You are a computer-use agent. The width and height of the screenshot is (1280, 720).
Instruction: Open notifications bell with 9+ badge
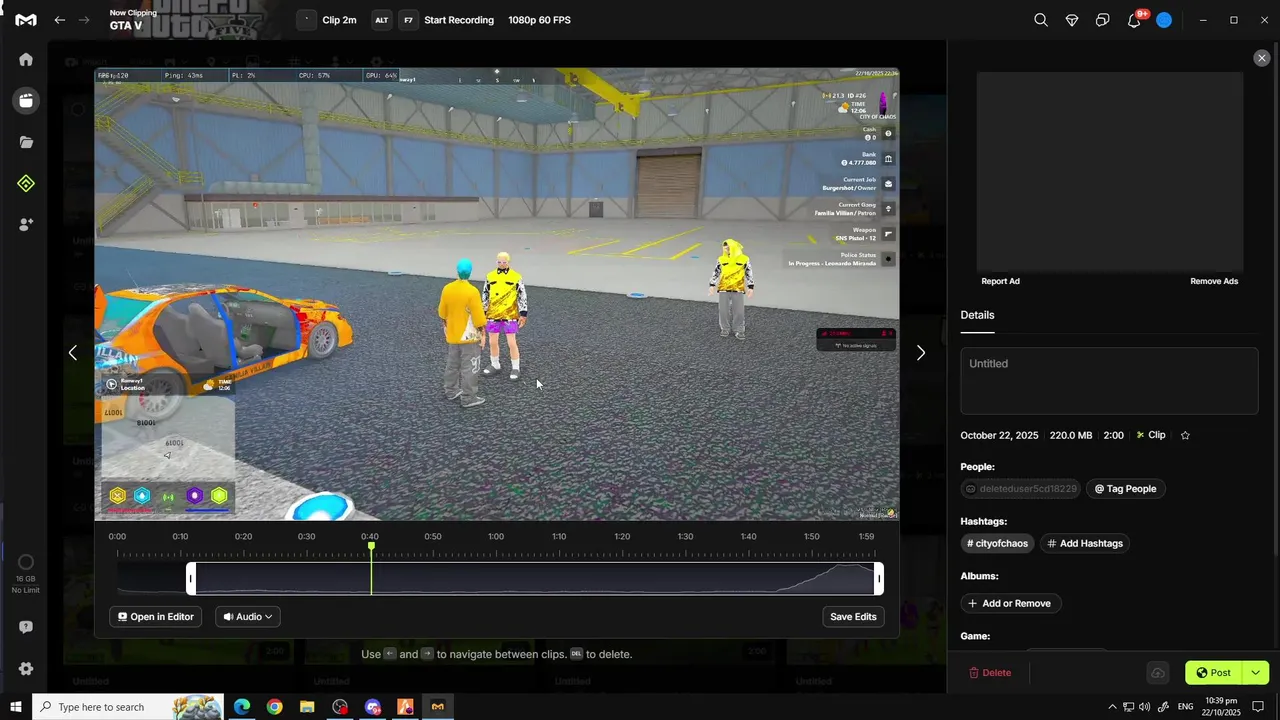pyautogui.click(x=1134, y=20)
